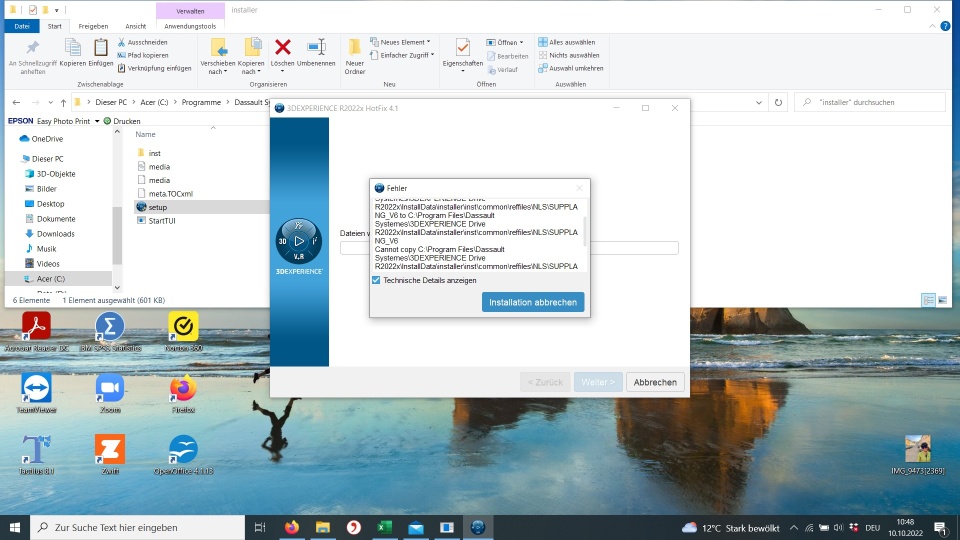Screen dimensions: 960x540
Task: Open the Datei tab in Explorer
Action: [x=22, y=26]
